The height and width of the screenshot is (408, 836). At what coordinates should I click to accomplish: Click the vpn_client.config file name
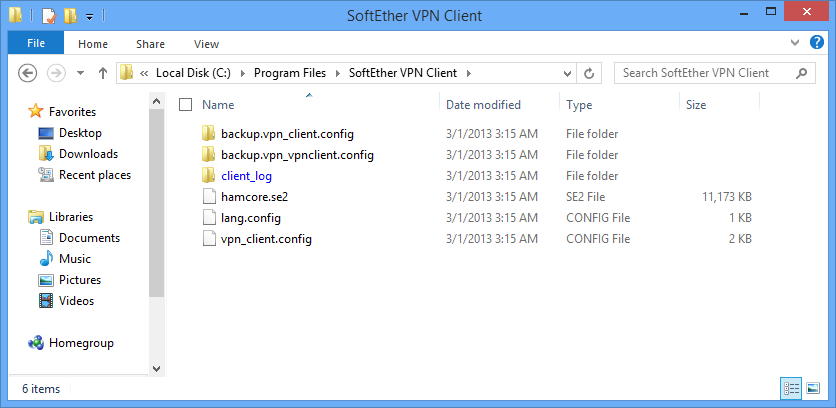[266, 239]
